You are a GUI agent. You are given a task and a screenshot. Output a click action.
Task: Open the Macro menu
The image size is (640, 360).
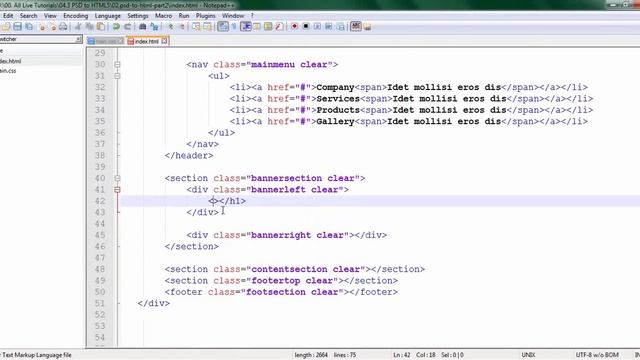click(163, 16)
